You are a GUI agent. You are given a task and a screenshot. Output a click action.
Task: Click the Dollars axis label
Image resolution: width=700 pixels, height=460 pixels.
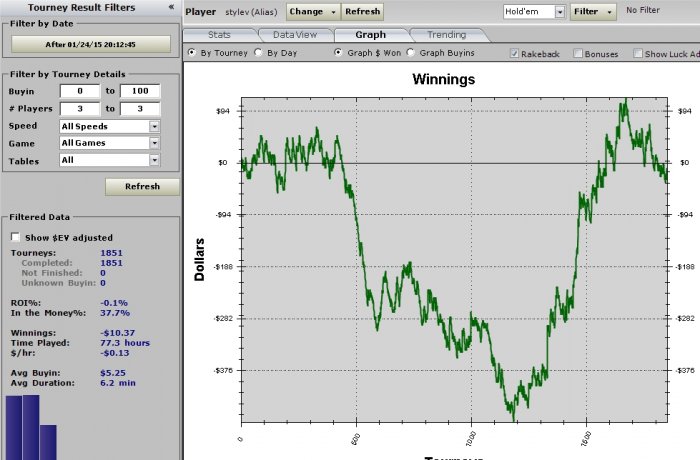tap(200, 259)
